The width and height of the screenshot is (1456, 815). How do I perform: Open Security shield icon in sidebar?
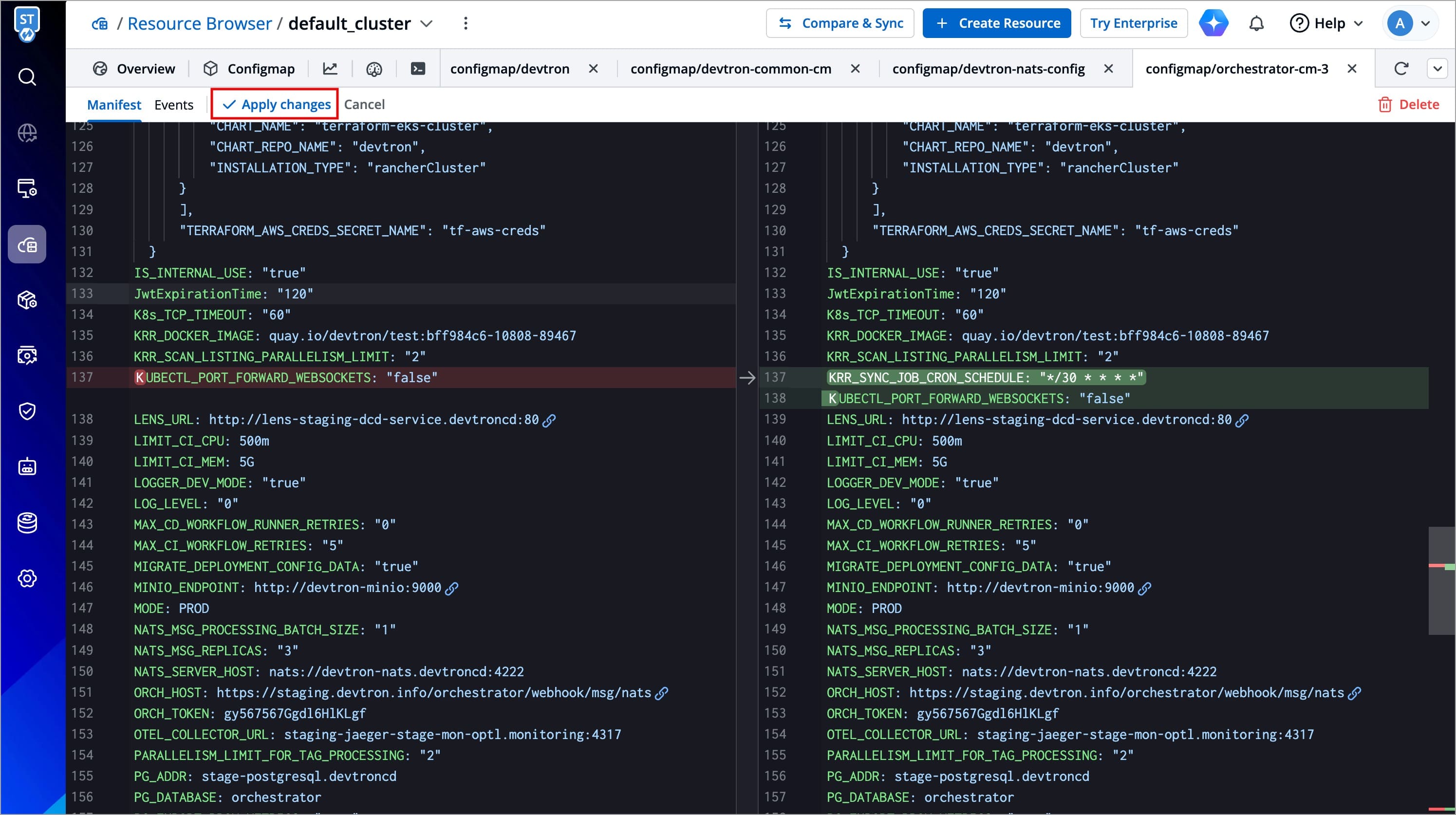click(27, 411)
